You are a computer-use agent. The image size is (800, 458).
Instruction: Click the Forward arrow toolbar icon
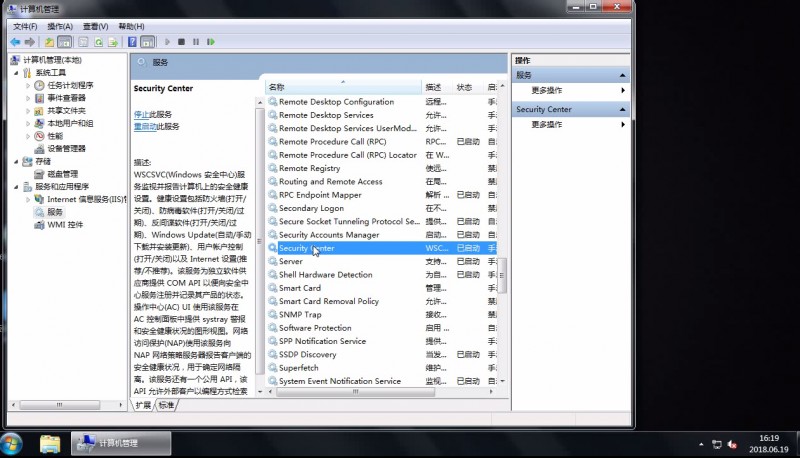tap(30, 42)
